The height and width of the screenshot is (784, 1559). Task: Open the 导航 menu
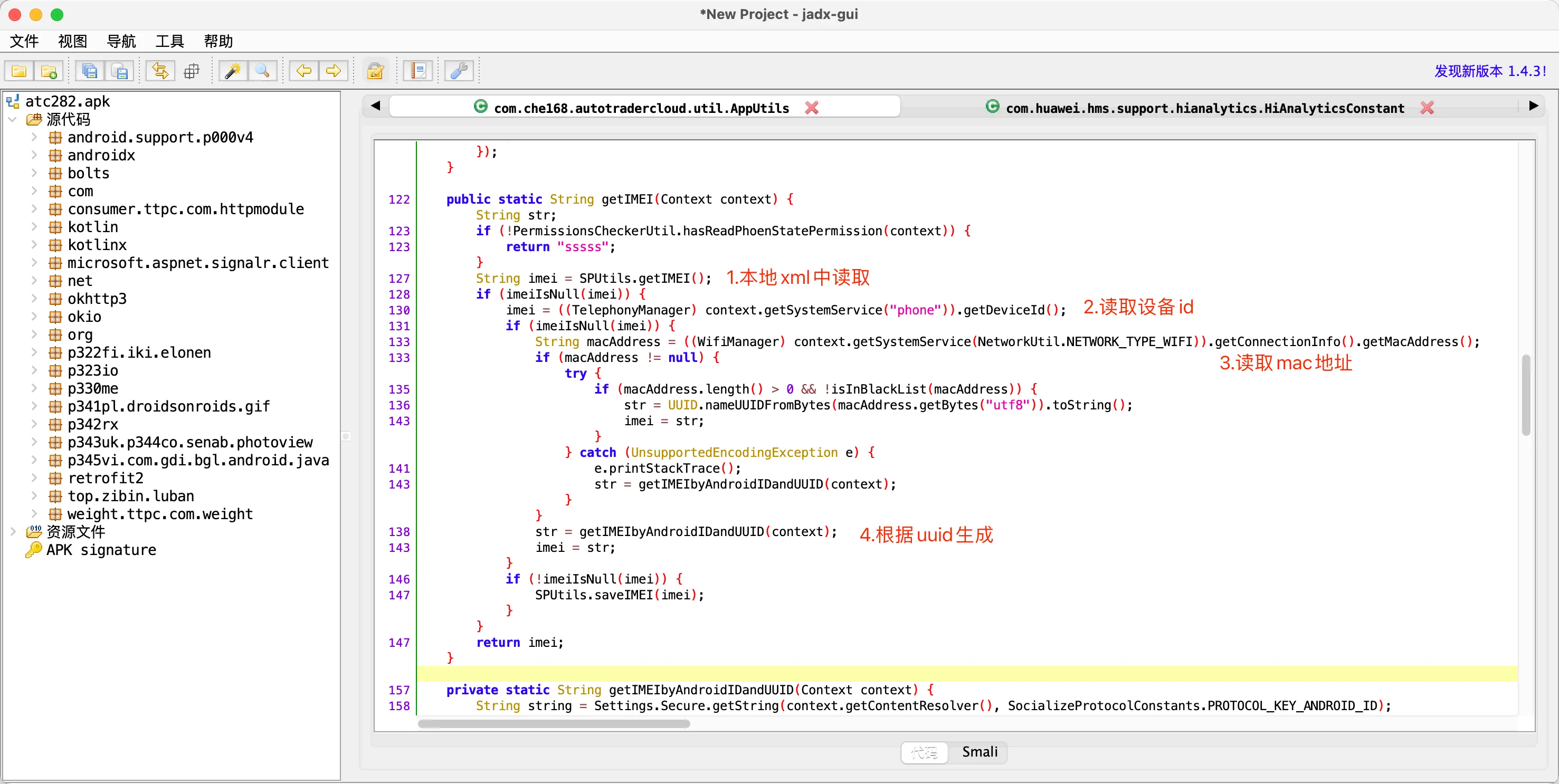click(x=121, y=41)
